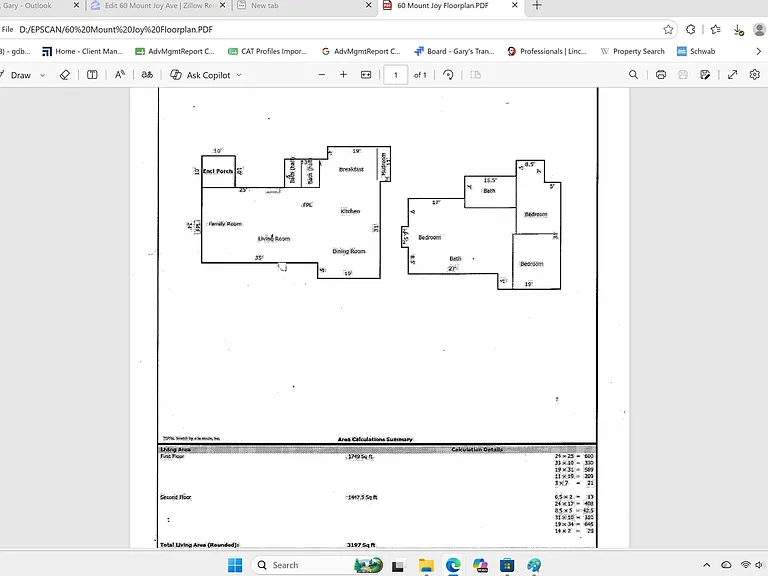Show more bookmarks with the chevron
The height and width of the screenshot is (576, 768).
[758, 51]
